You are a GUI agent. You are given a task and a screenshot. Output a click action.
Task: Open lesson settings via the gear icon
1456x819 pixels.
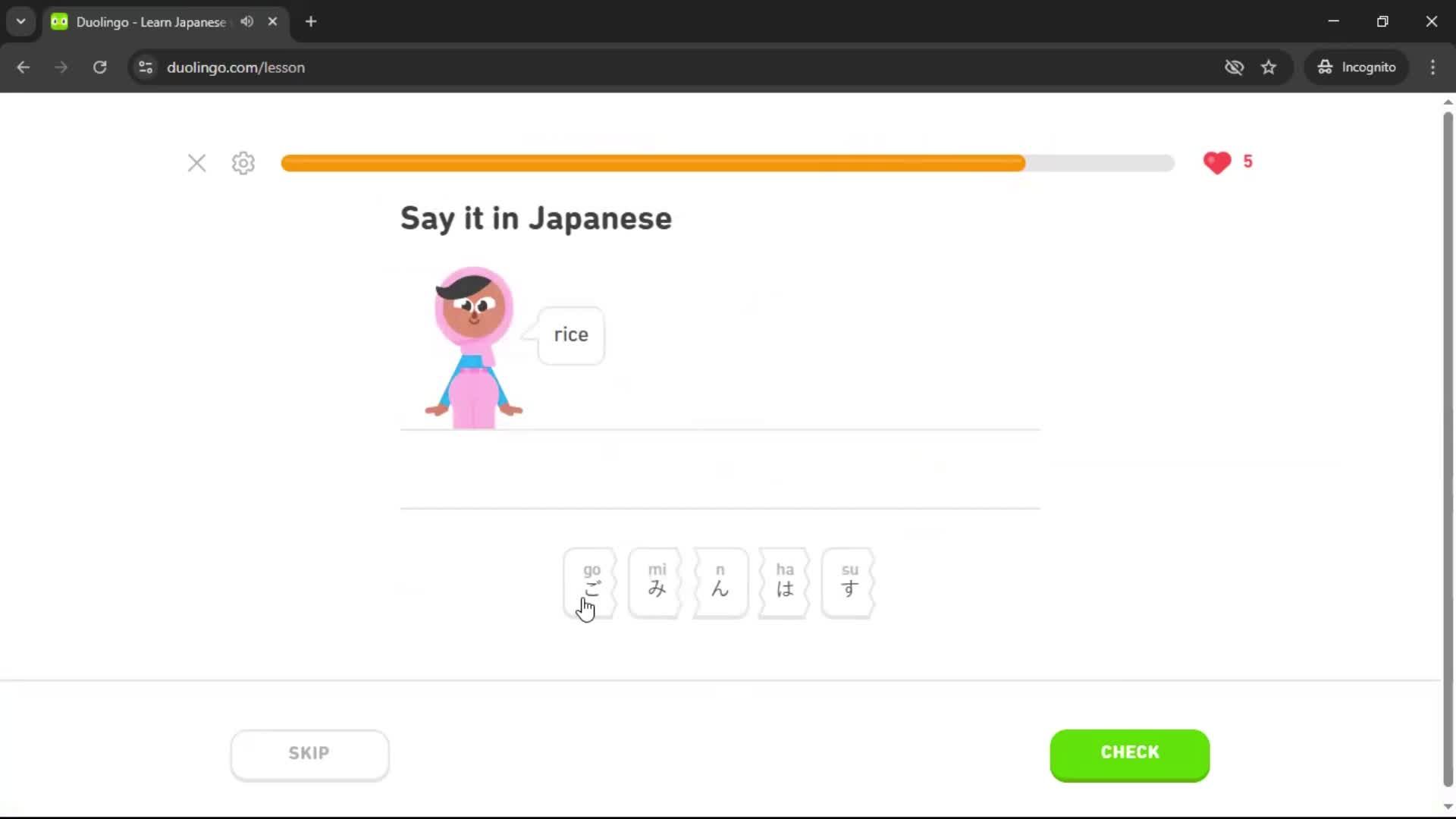(242, 163)
